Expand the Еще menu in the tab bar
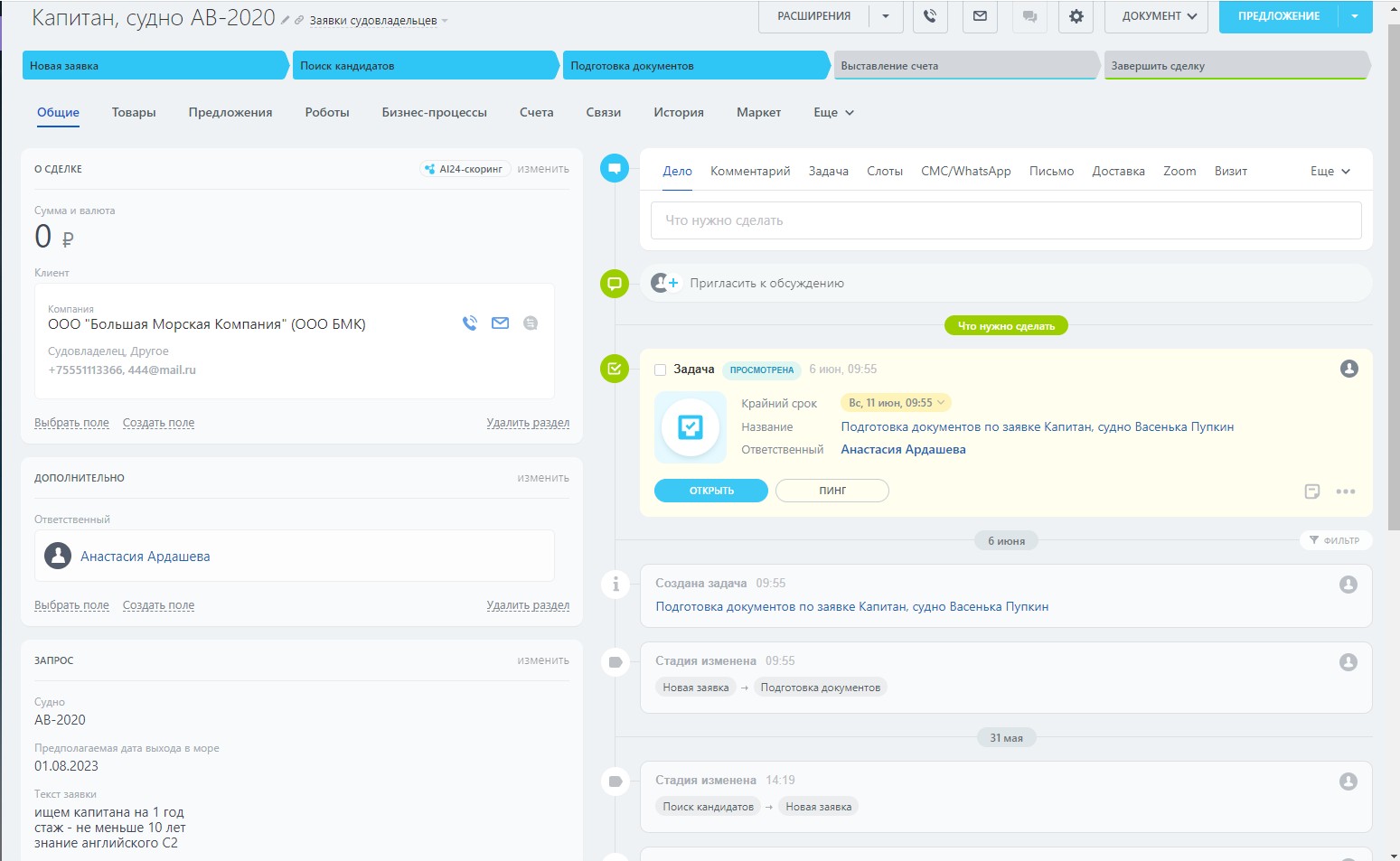1400x861 pixels. click(833, 113)
